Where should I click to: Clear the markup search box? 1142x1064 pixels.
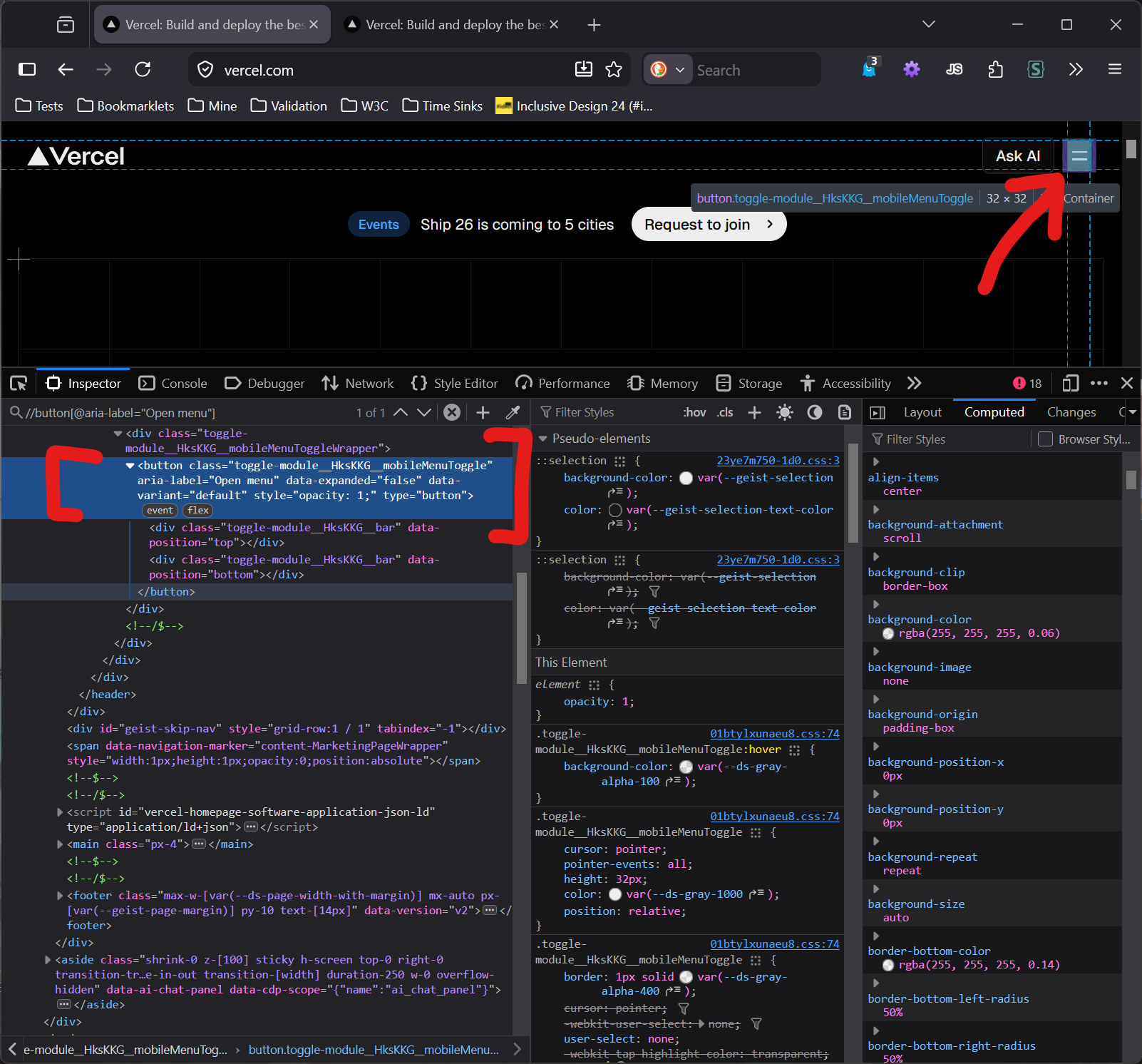[x=452, y=412]
